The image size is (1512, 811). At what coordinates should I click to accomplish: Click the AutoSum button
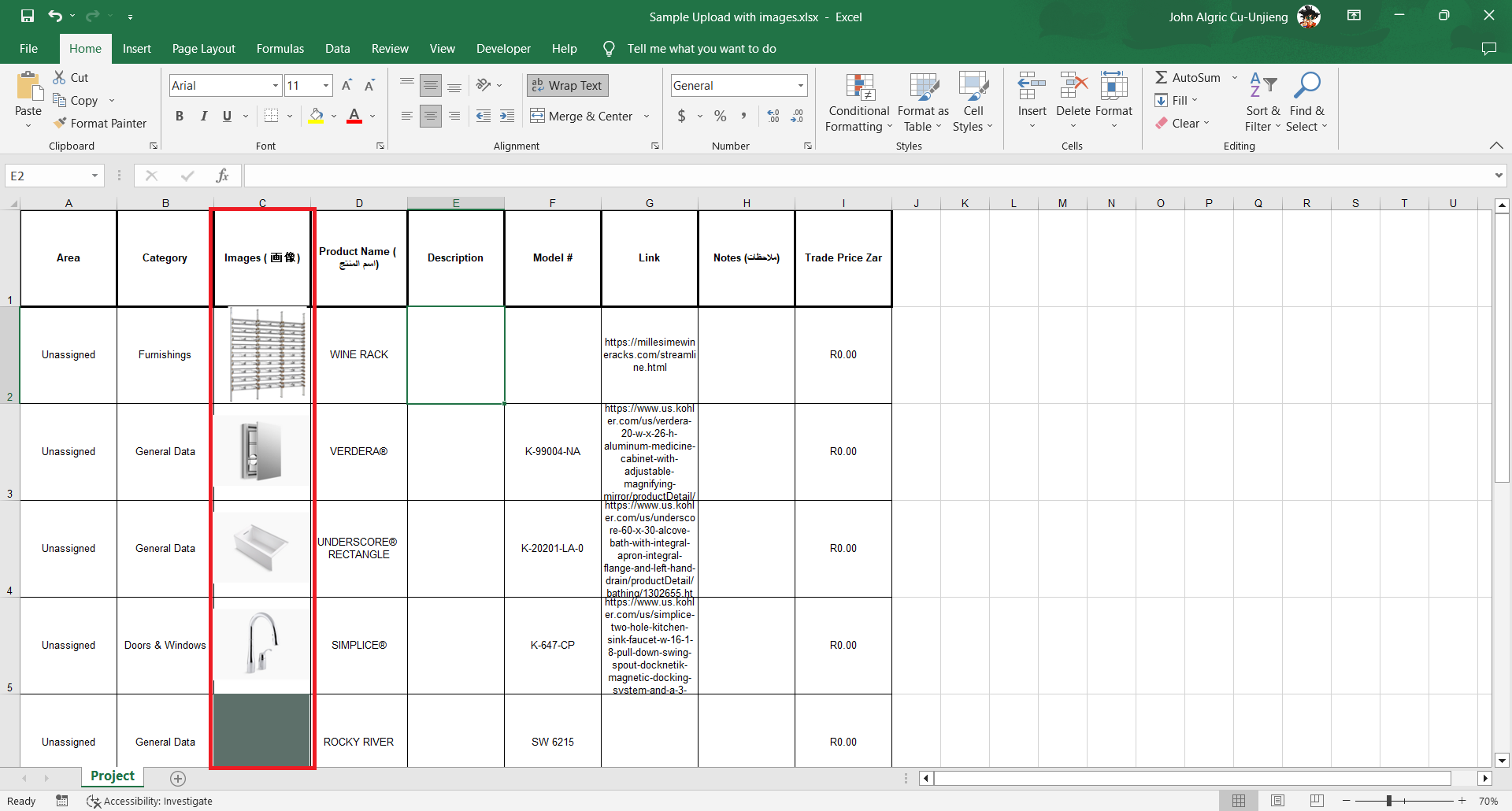(1188, 77)
